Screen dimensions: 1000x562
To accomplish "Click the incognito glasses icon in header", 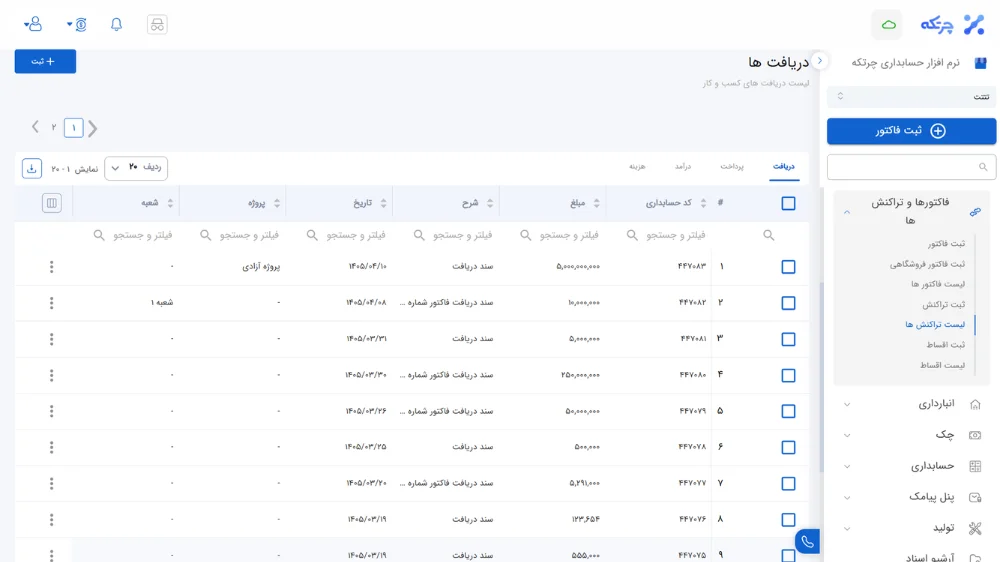I will [x=157, y=24].
